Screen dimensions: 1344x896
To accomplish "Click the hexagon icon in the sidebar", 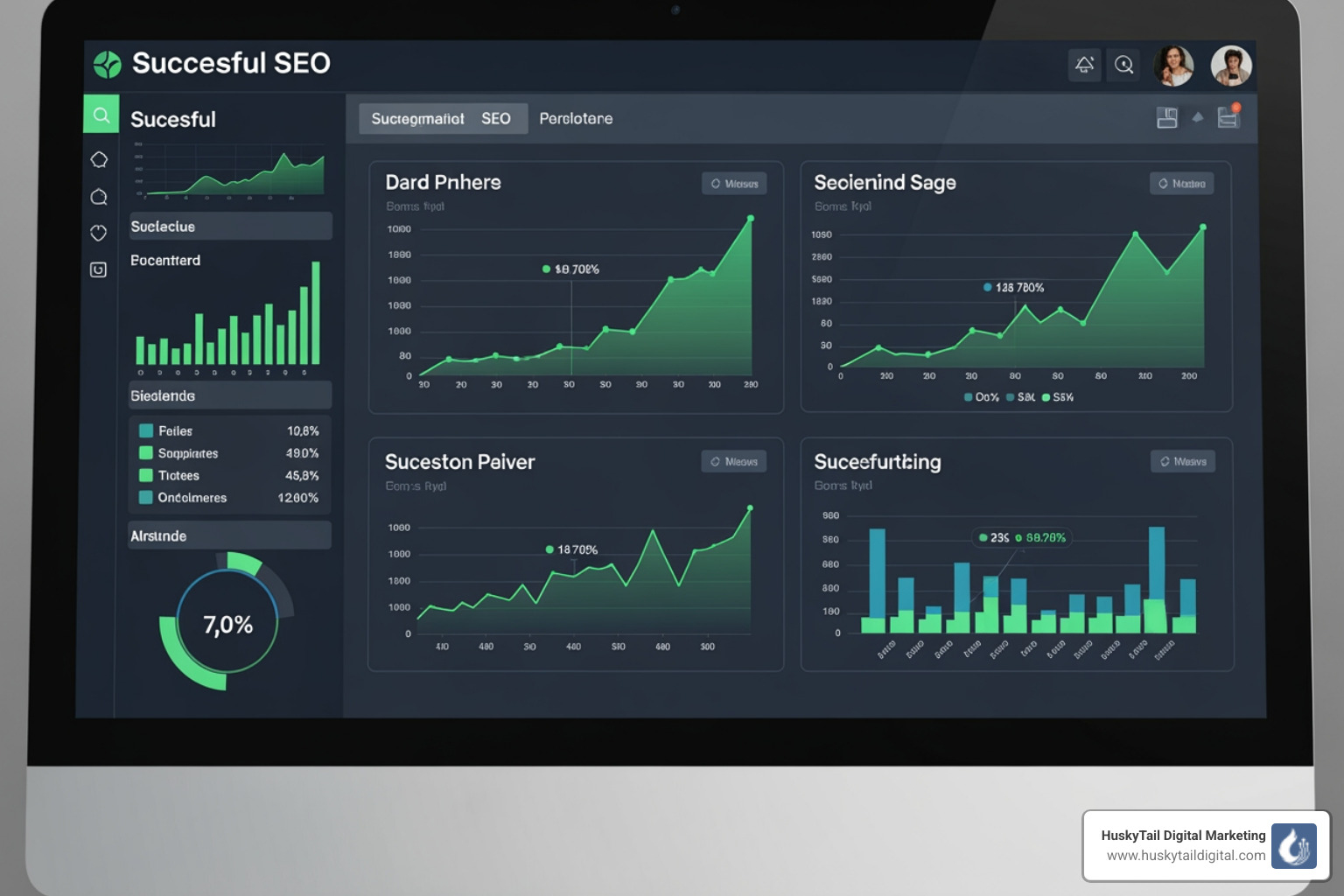I will (x=99, y=159).
